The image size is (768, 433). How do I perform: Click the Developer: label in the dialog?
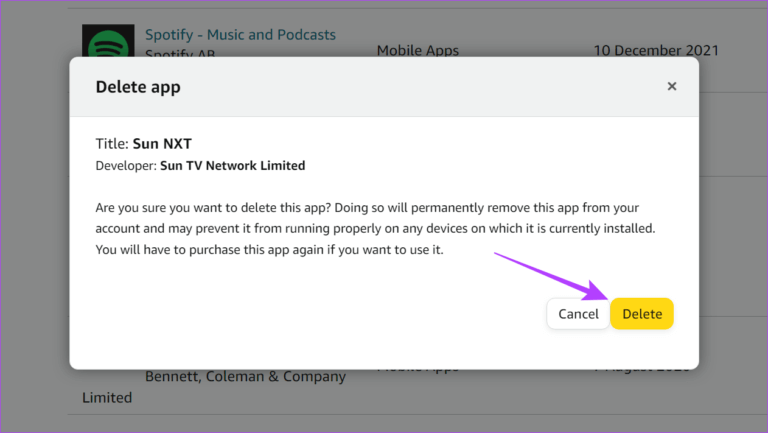pos(126,165)
